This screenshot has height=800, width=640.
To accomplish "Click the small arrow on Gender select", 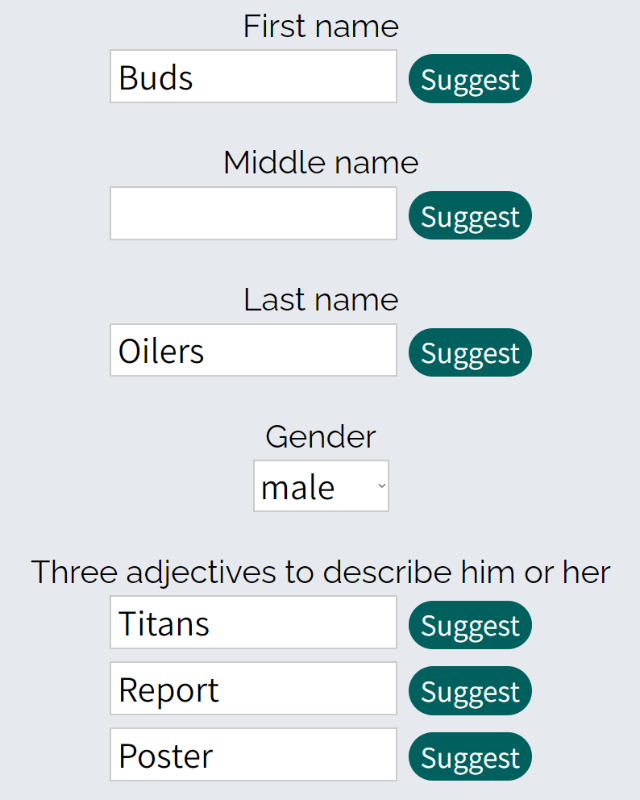I will click(381, 487).
